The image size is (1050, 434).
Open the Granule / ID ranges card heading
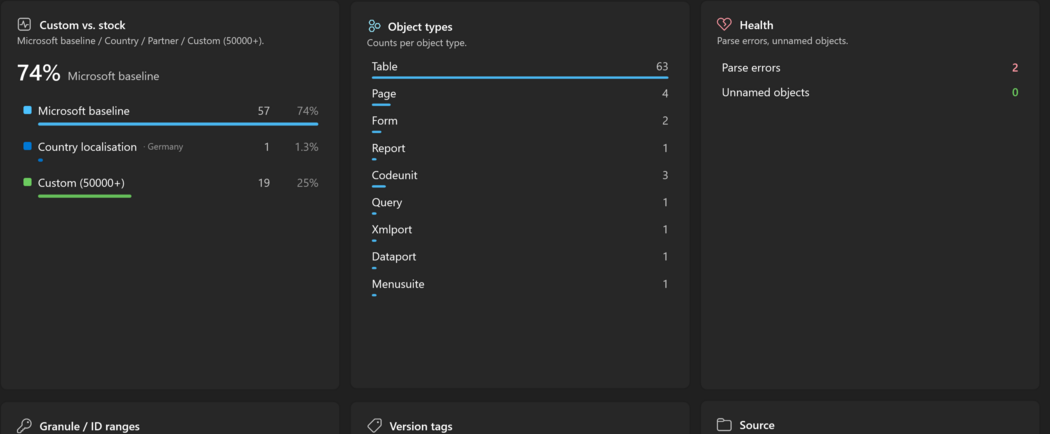click(x=90, y=427)
